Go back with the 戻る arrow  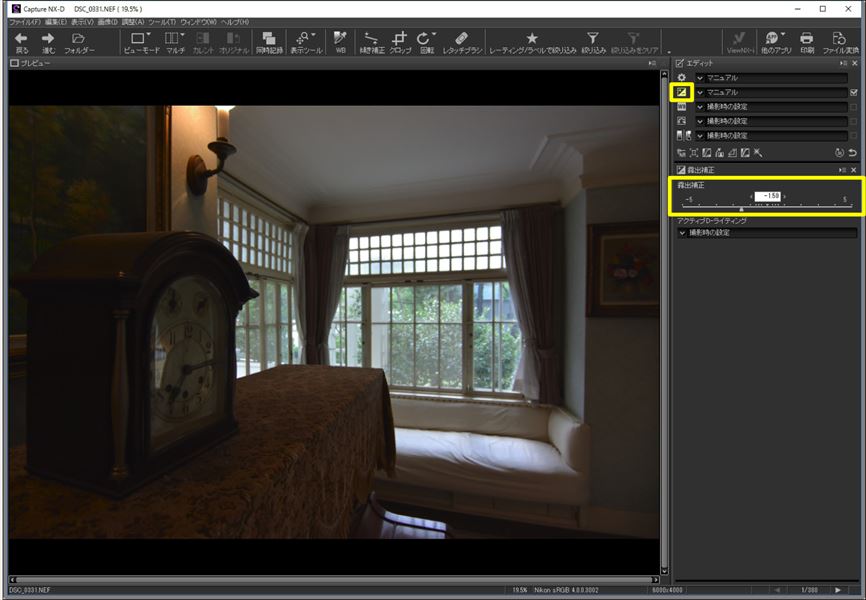[x=21, y=42]
